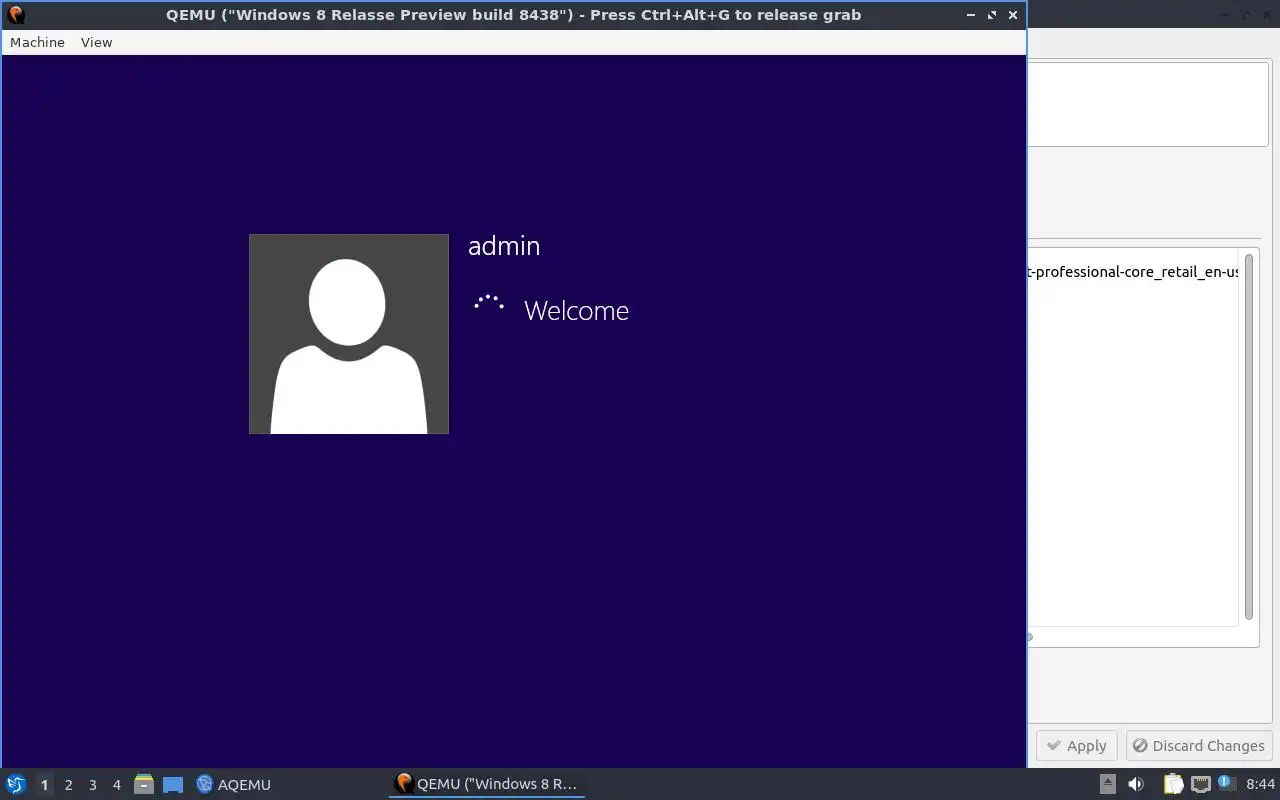Minimize the QEMU window
This screenshot has height=800, width=1280.
pyautogui.click(x=971, y=15)
